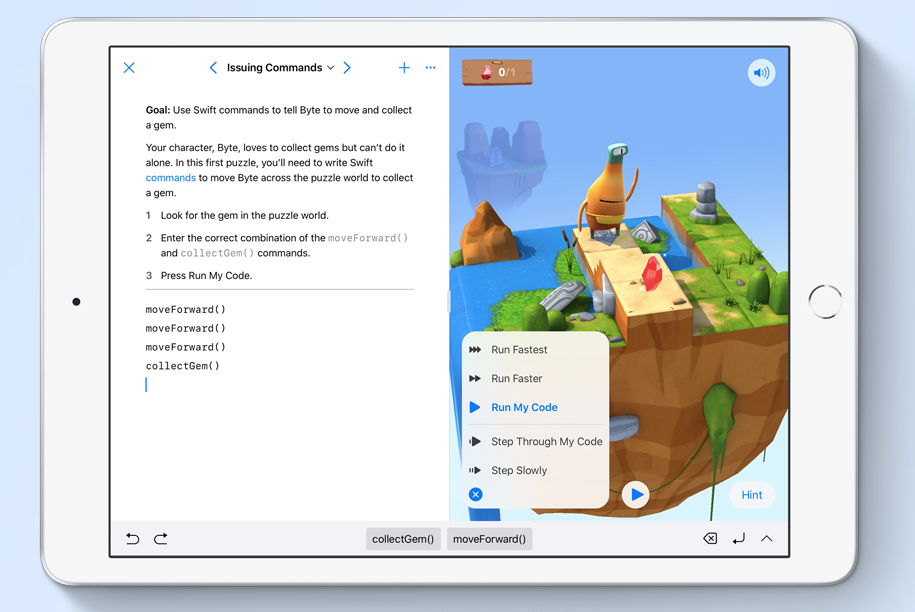Open the Hint button

(752, 495)
